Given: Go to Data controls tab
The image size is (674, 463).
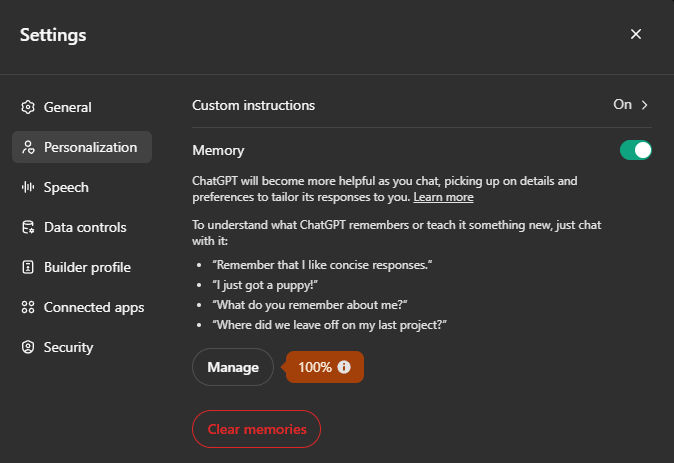Looking at the screenshot, I should [x=82, y=227].
